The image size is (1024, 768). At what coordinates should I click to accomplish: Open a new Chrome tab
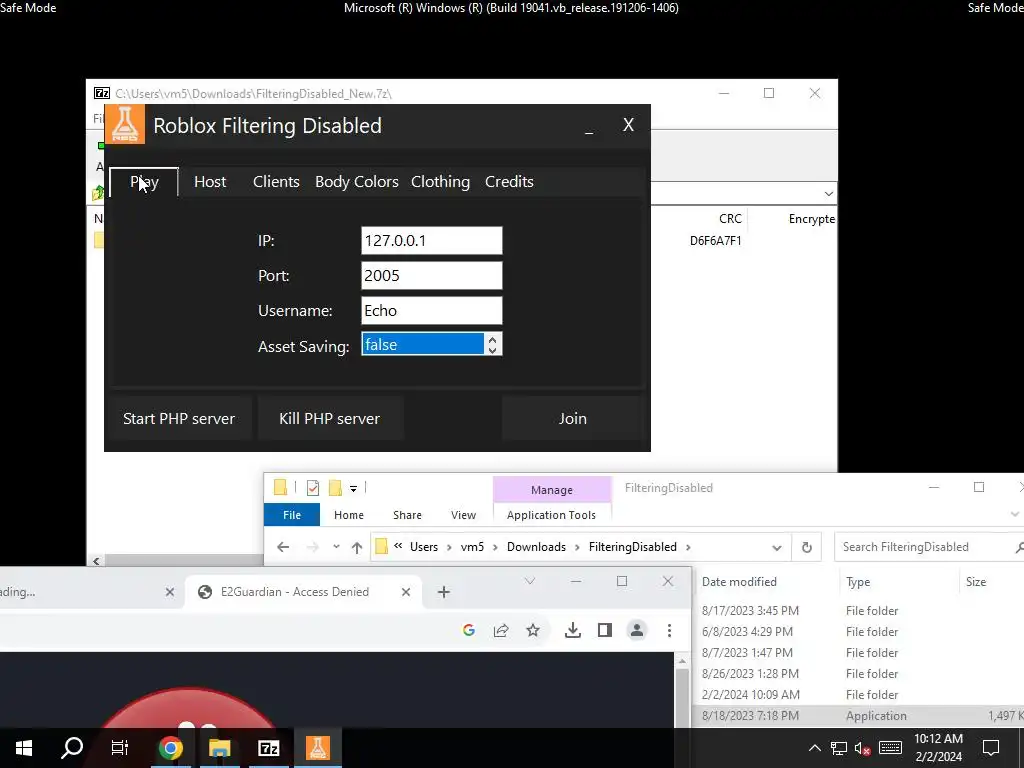443,592
